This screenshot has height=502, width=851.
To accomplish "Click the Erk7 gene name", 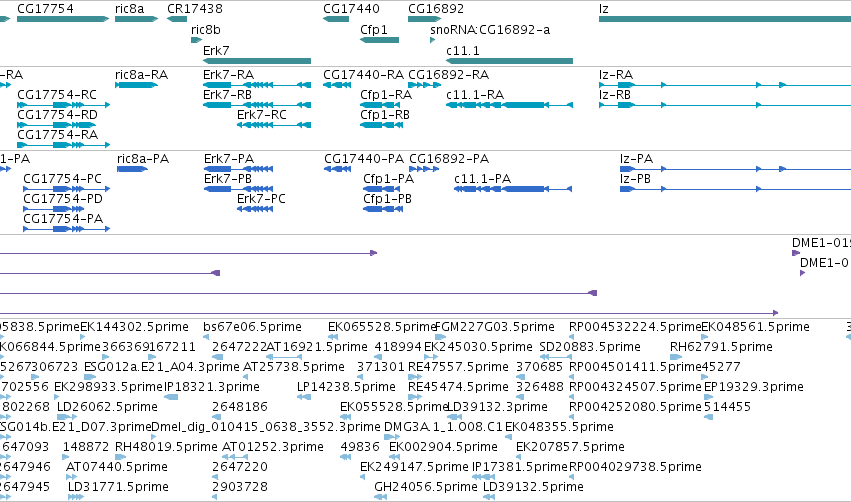I will 216,50.
